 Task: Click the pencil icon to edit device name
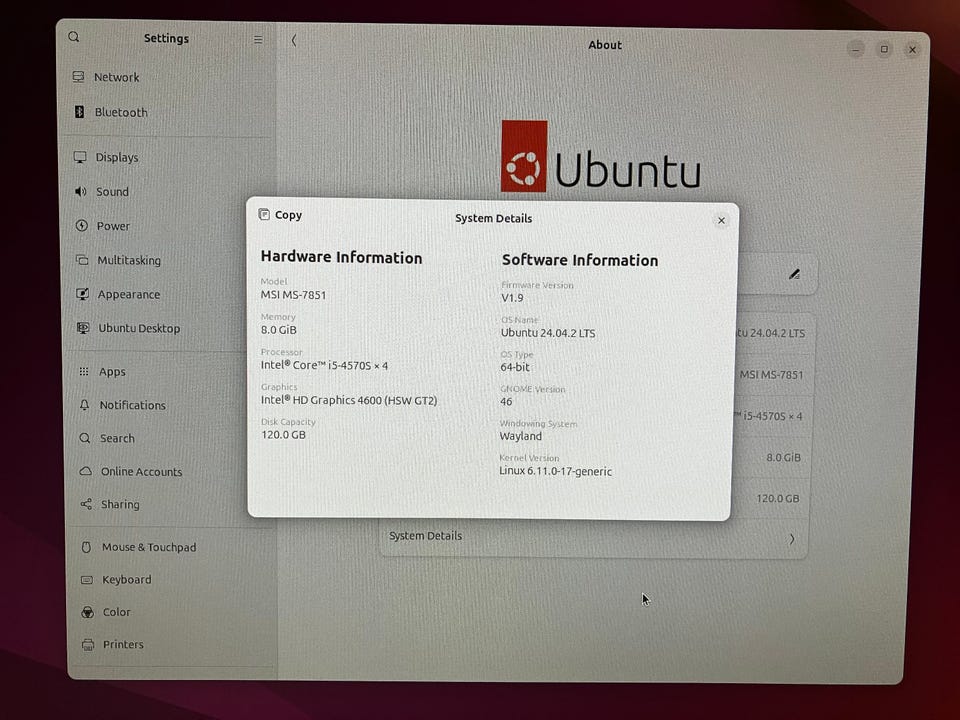coord(794,274)
